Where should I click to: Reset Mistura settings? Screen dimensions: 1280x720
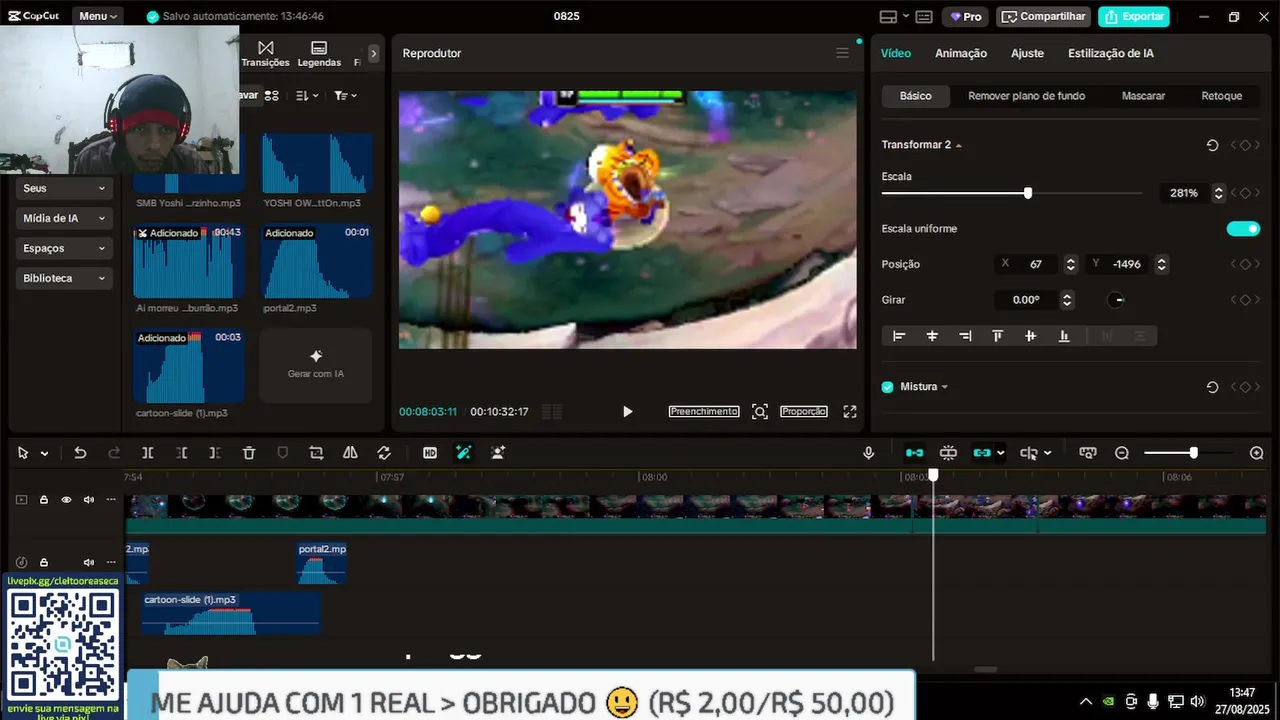pyautogui.click(x=1212, y=387)
